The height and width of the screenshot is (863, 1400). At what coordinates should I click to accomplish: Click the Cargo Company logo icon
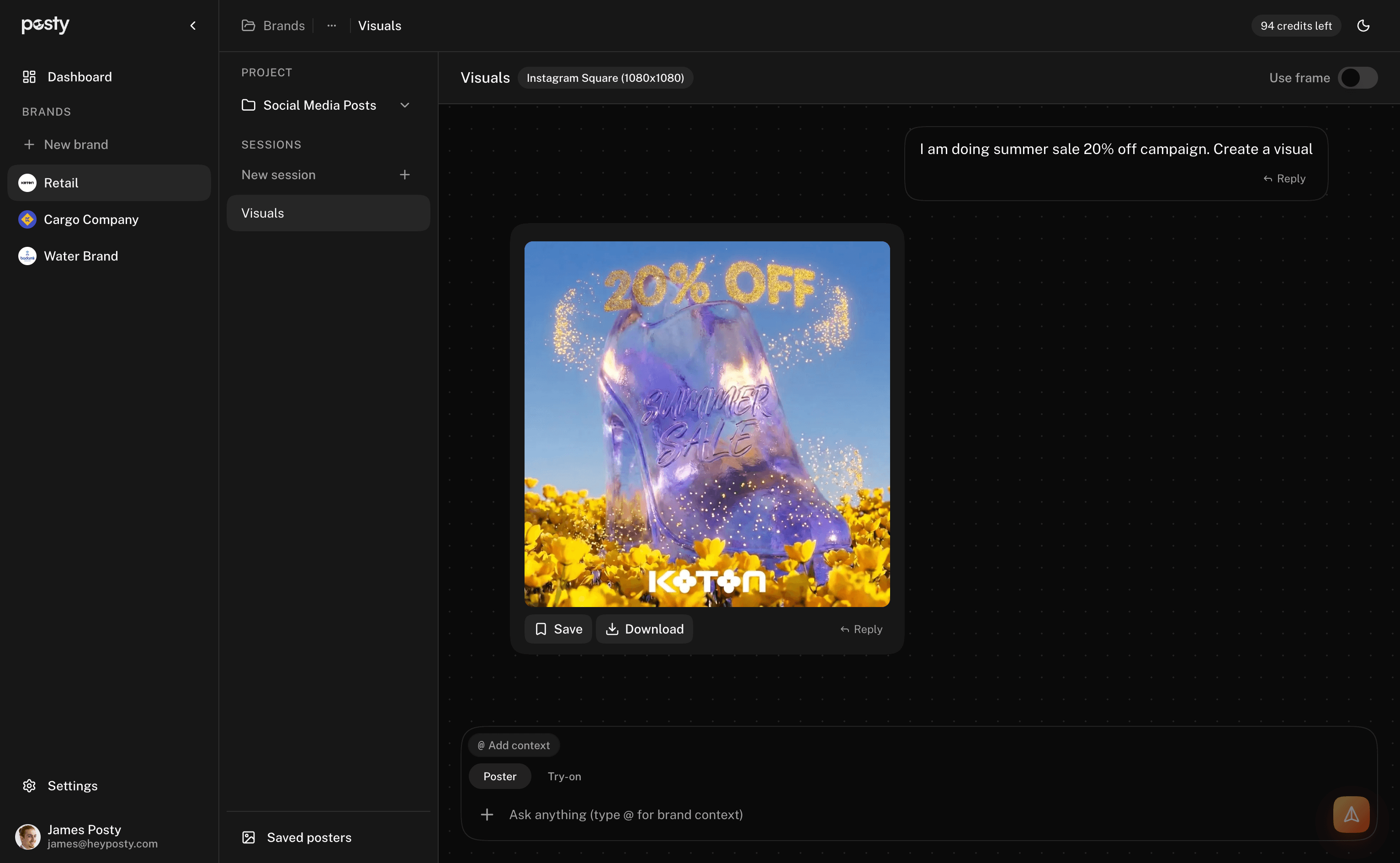click(27, 219)
